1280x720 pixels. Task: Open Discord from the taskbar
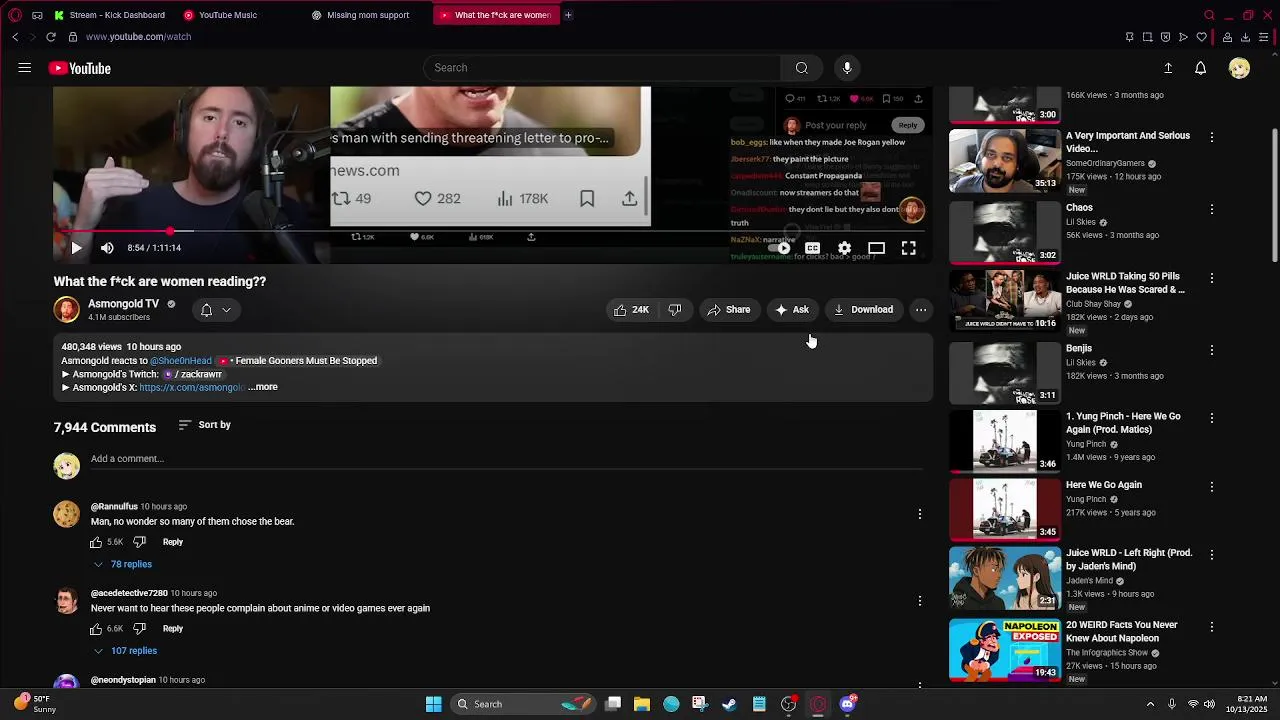pos(848,704)
